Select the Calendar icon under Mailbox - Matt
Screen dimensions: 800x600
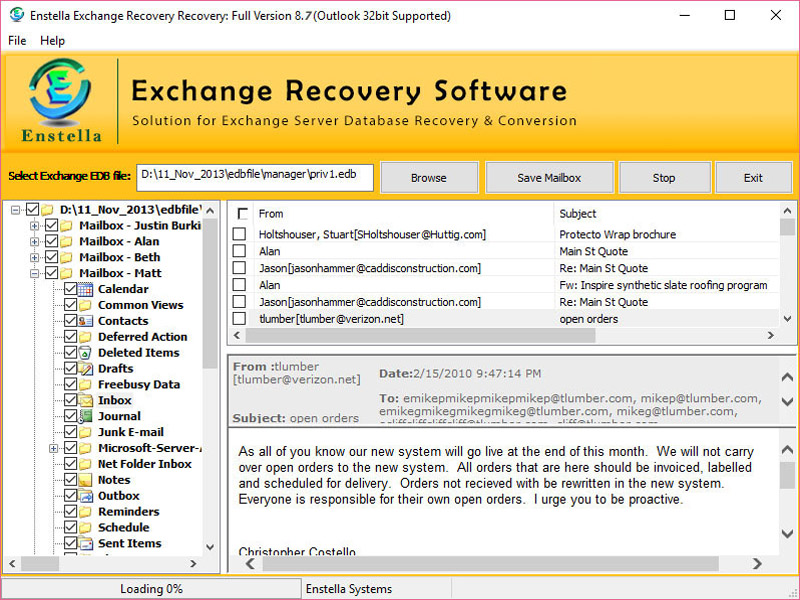coord(84,288)
